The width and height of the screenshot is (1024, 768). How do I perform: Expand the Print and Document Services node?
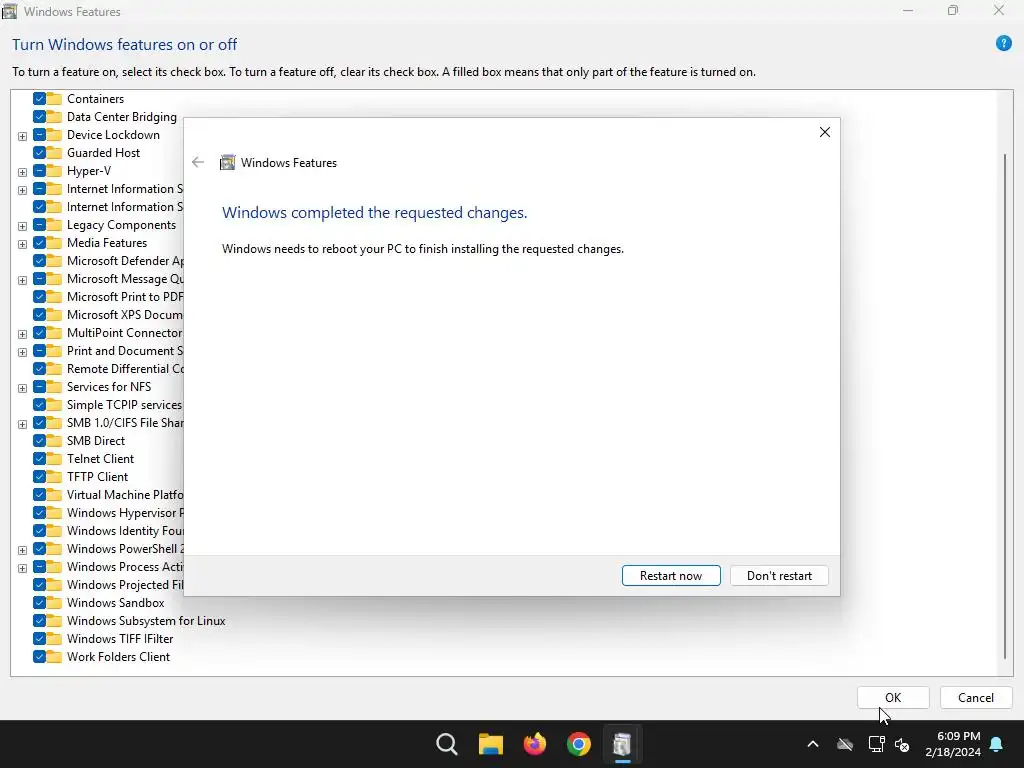tap(22, 352)
